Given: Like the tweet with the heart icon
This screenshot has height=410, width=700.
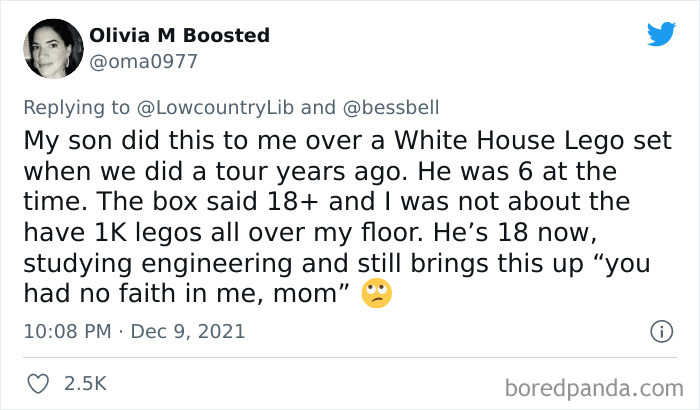Looking at the screenshot, I should [x=40, y=383].
